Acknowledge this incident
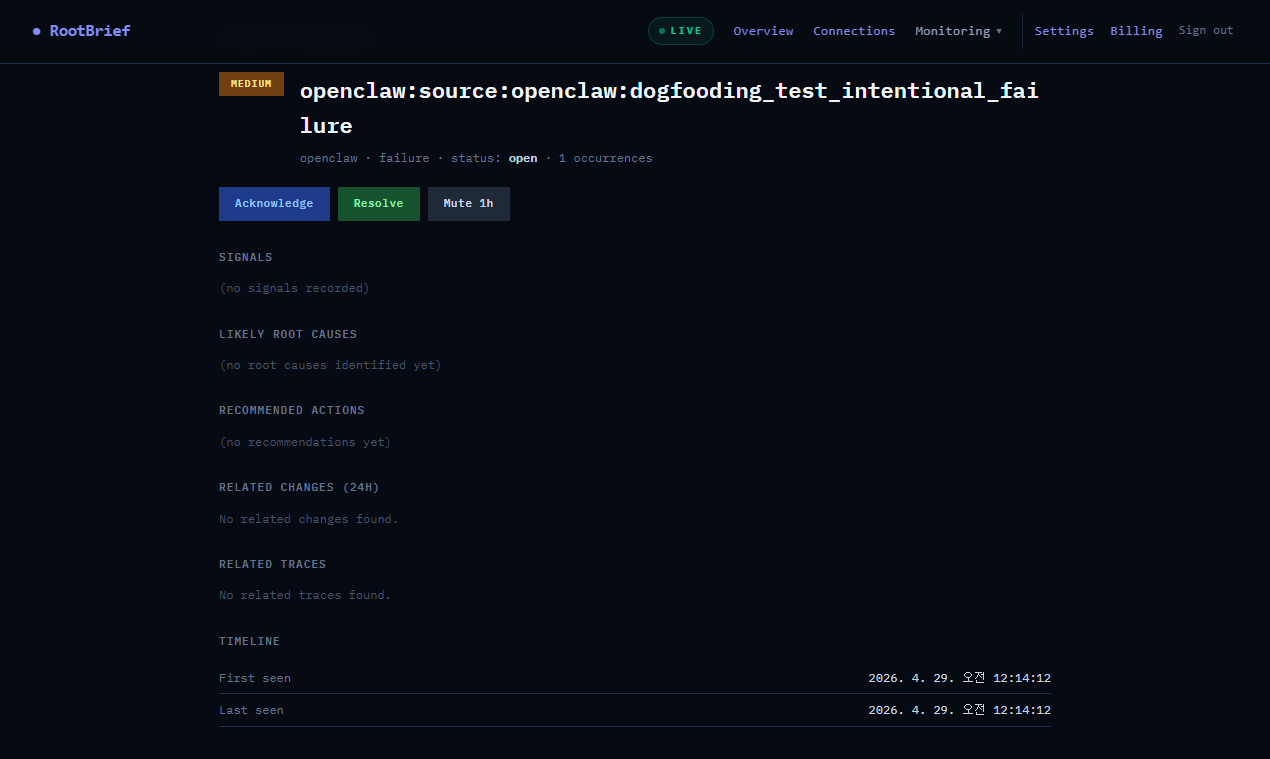 274,204
